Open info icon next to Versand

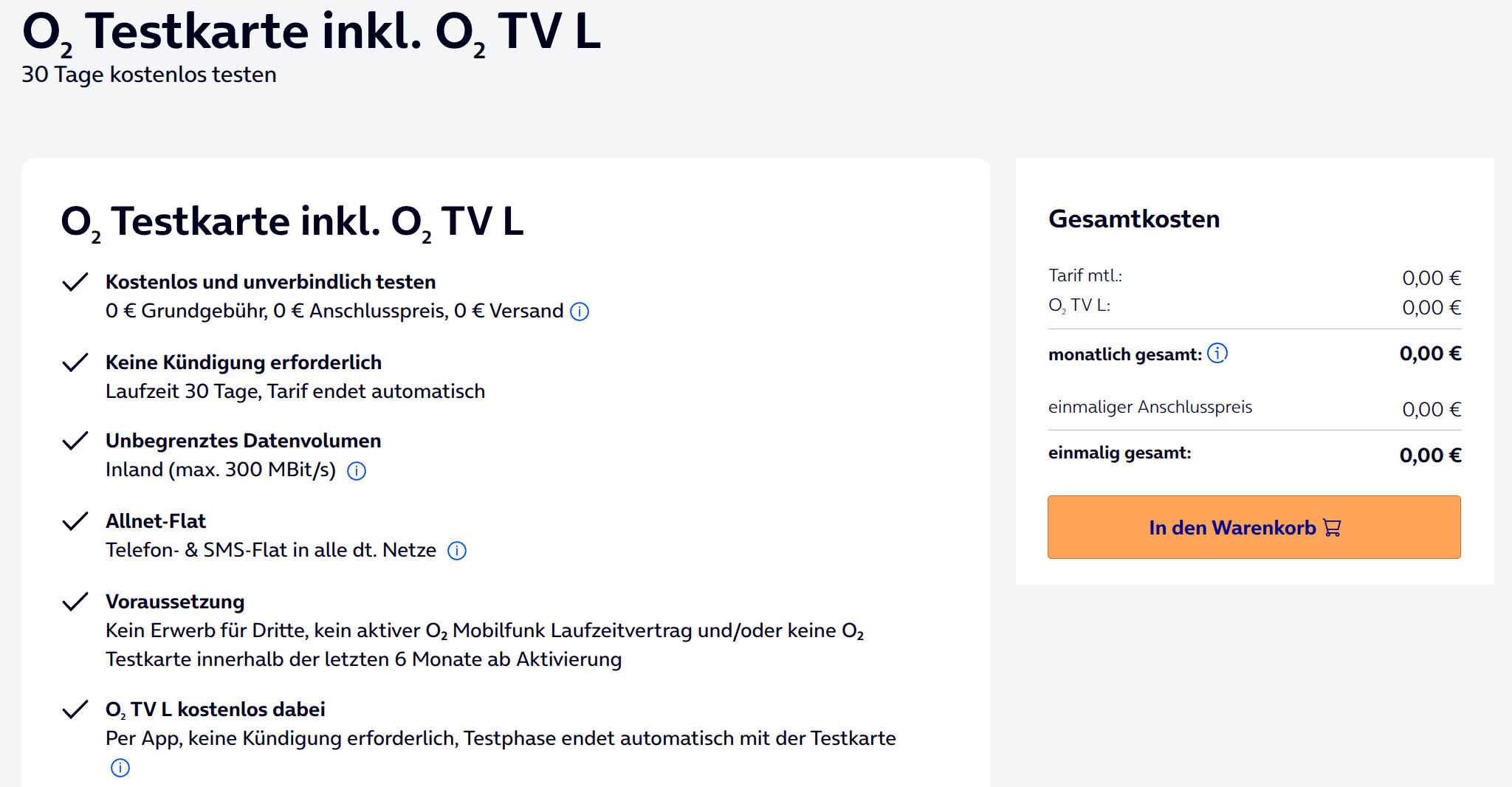[580, 312]
